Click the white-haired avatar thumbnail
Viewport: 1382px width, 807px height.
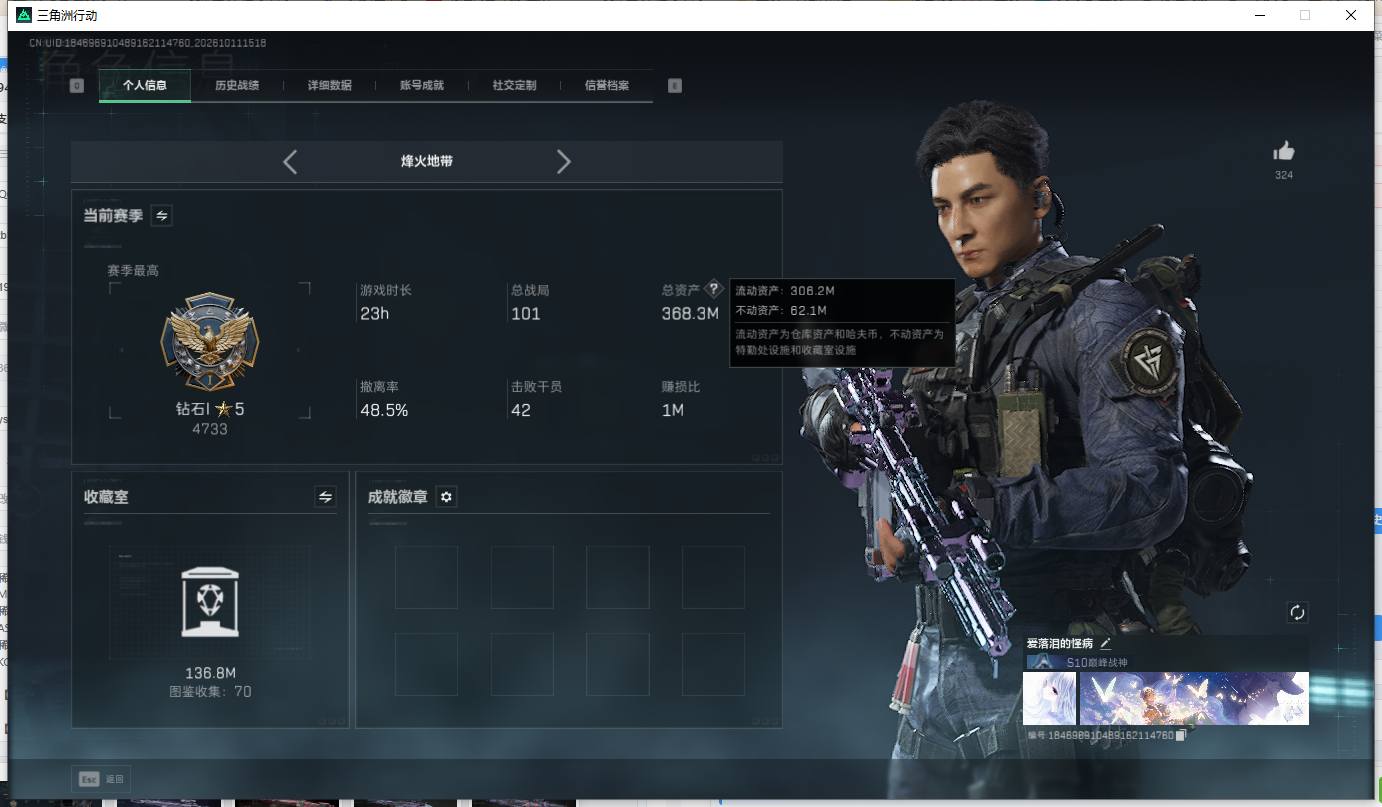(x=1049, y=698)
